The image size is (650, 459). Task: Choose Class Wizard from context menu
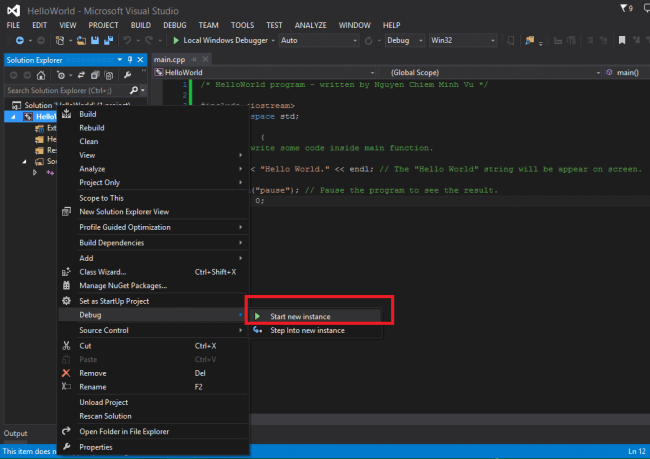[153, 272]
